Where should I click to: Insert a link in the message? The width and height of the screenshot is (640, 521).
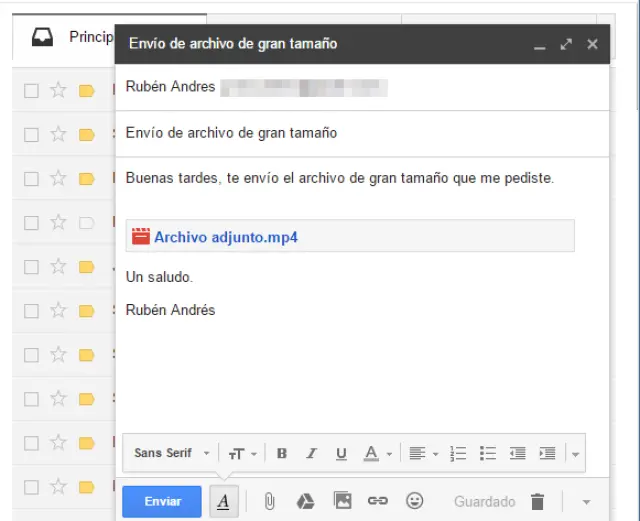(x=377, y=502)
